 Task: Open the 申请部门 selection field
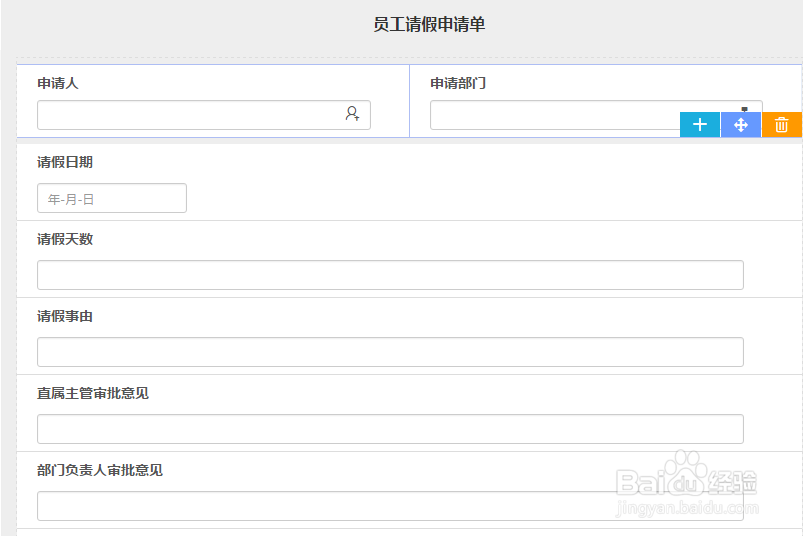(596, 115)
